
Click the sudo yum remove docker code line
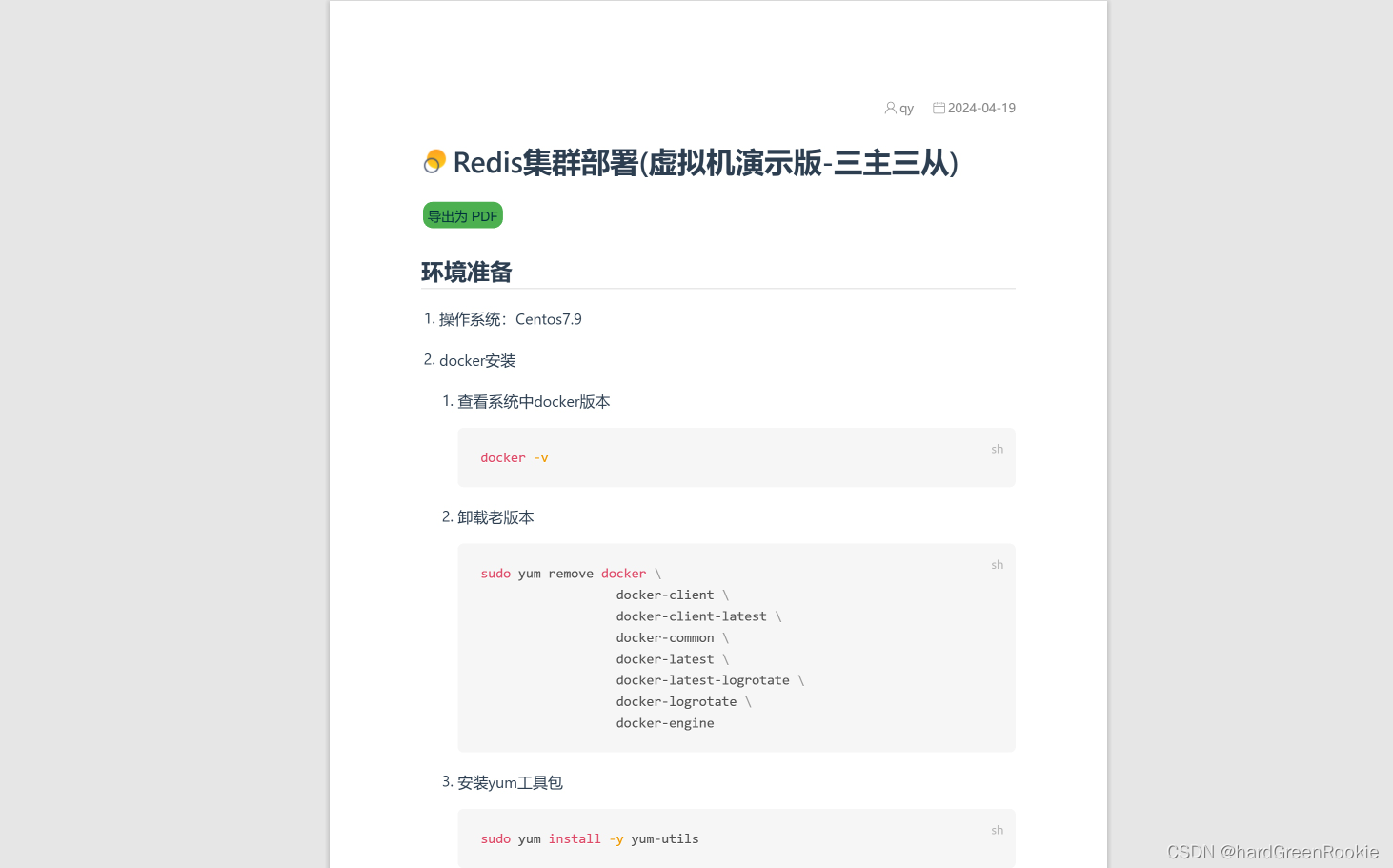click(x=571, y=574)
